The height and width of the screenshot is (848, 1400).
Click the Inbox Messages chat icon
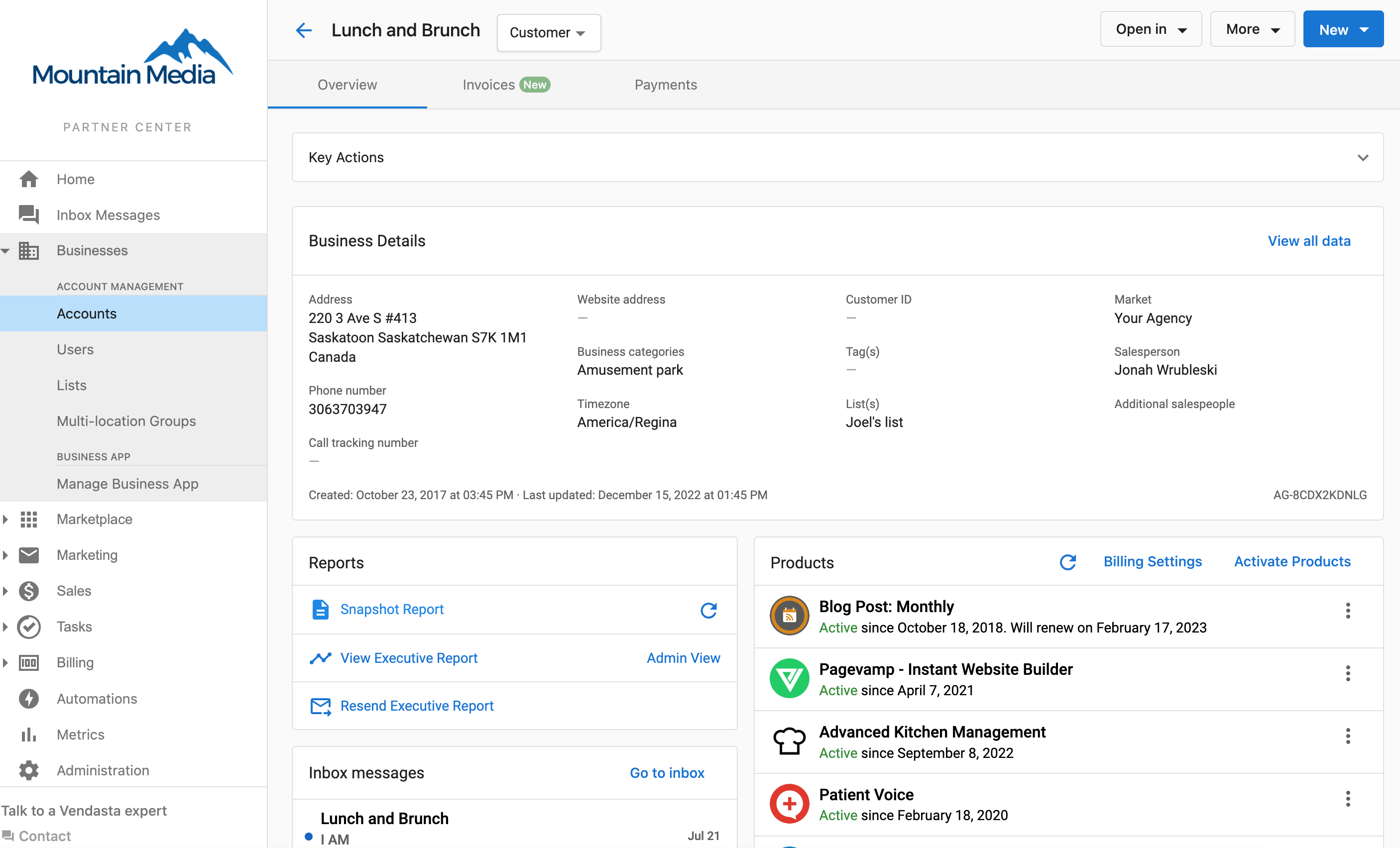pos(28,214)
